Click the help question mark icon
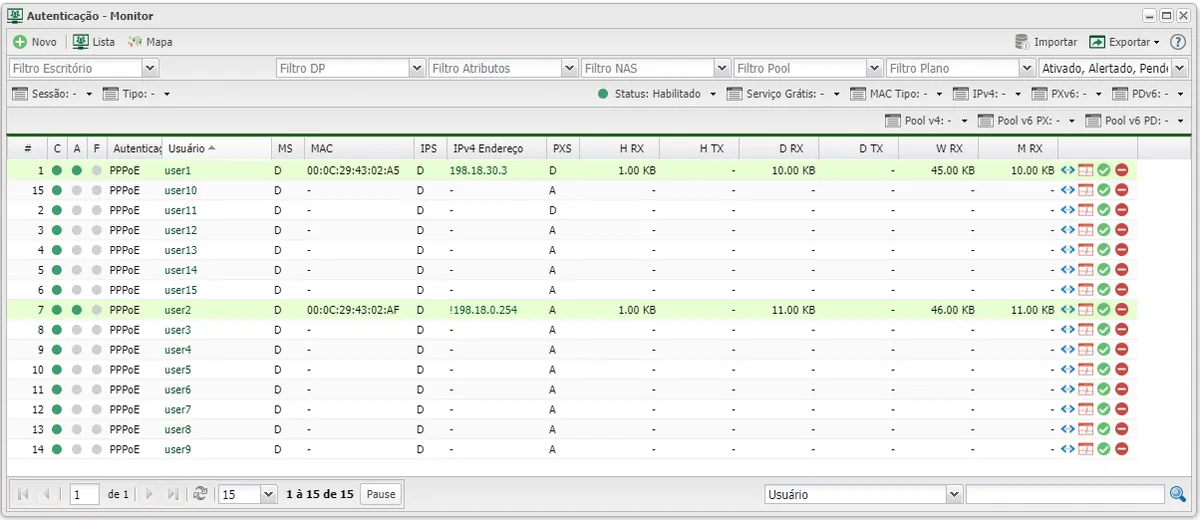 pyautogui.click(x=1178, y=42)
